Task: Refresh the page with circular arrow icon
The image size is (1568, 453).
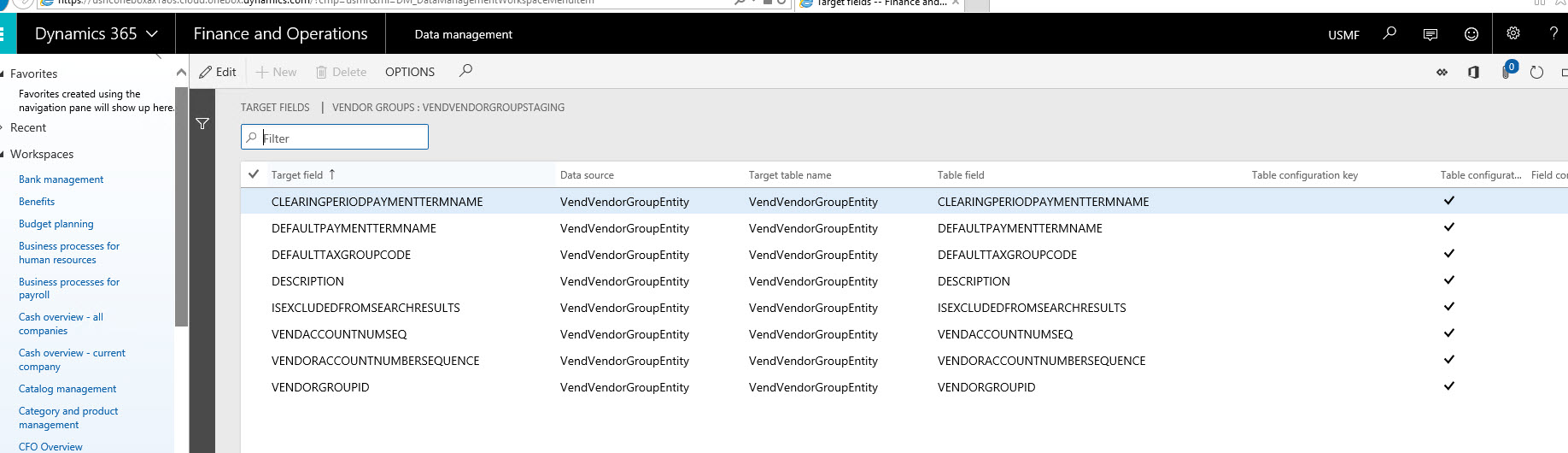Action: tap(1537, 73)
